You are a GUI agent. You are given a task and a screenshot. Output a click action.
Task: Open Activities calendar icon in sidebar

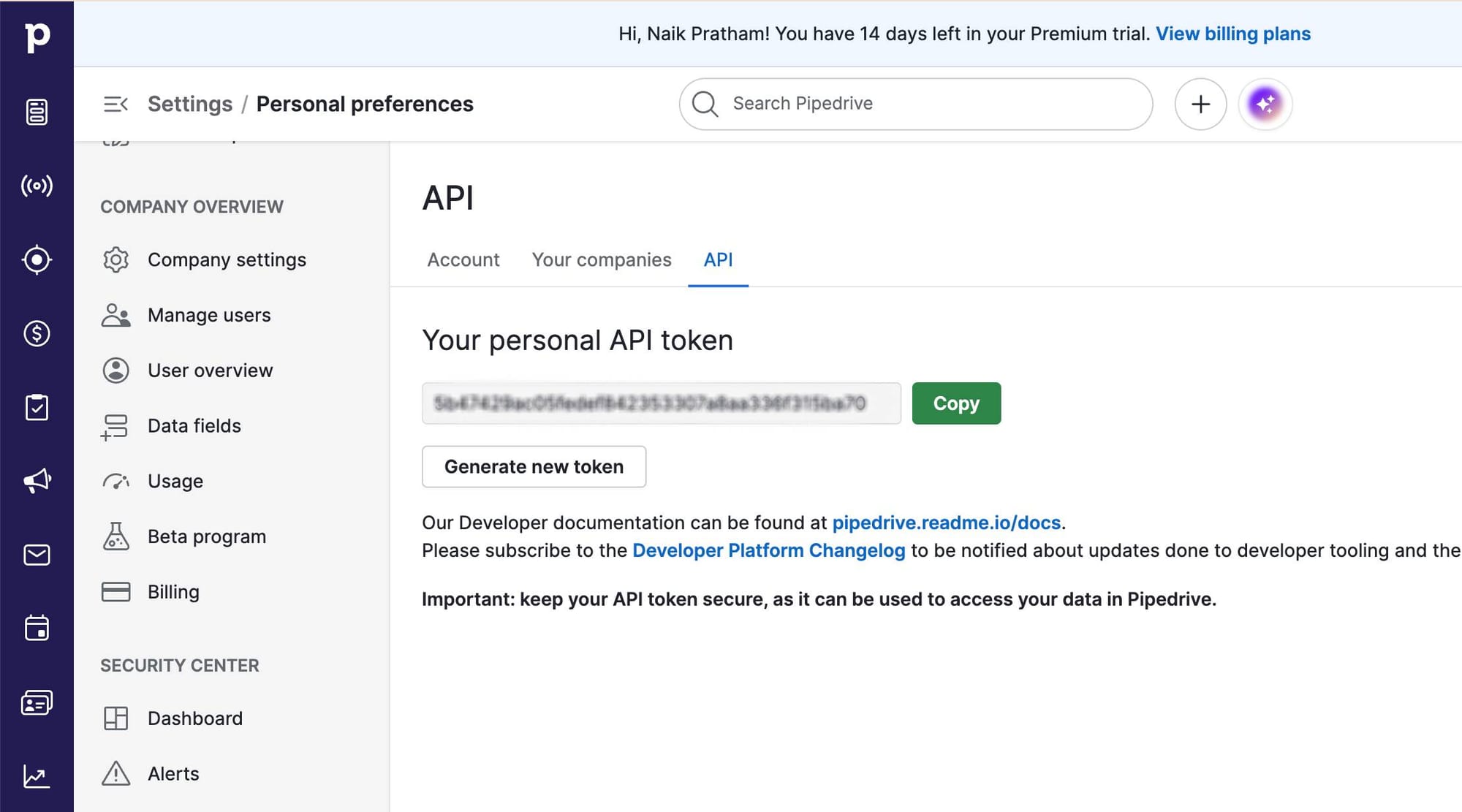click(x=37, y=628)
